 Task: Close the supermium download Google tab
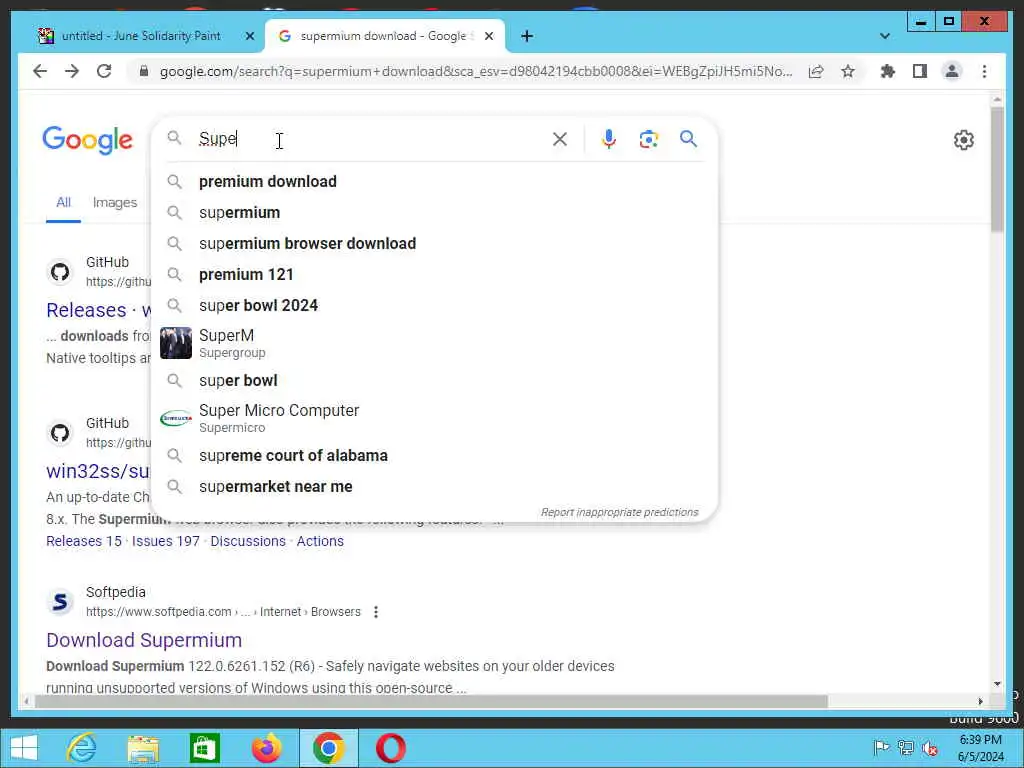click(x=489, y=36)
